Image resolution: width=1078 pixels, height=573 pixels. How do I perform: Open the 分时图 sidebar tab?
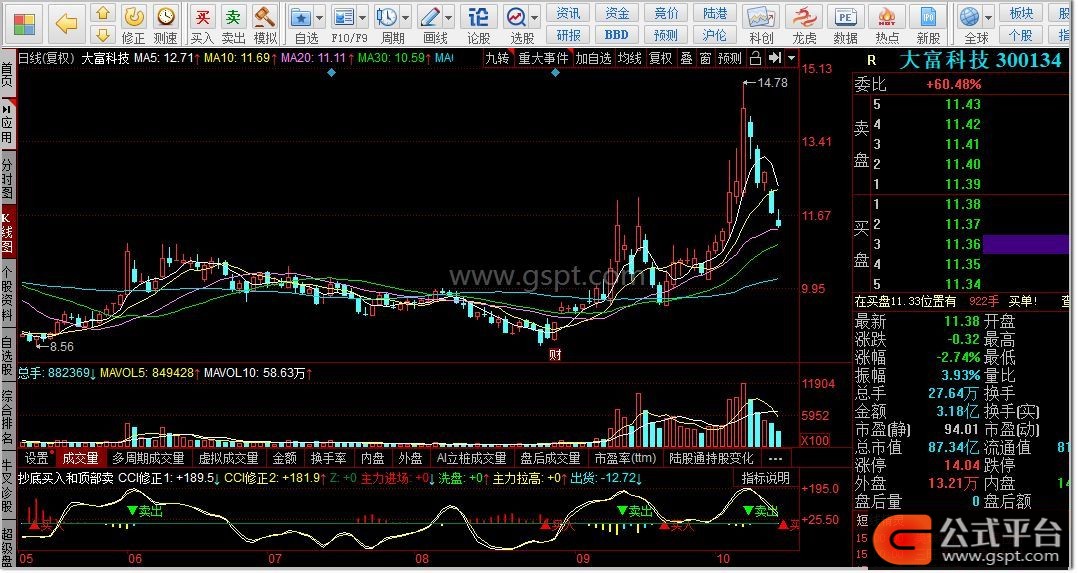(8, 179)
